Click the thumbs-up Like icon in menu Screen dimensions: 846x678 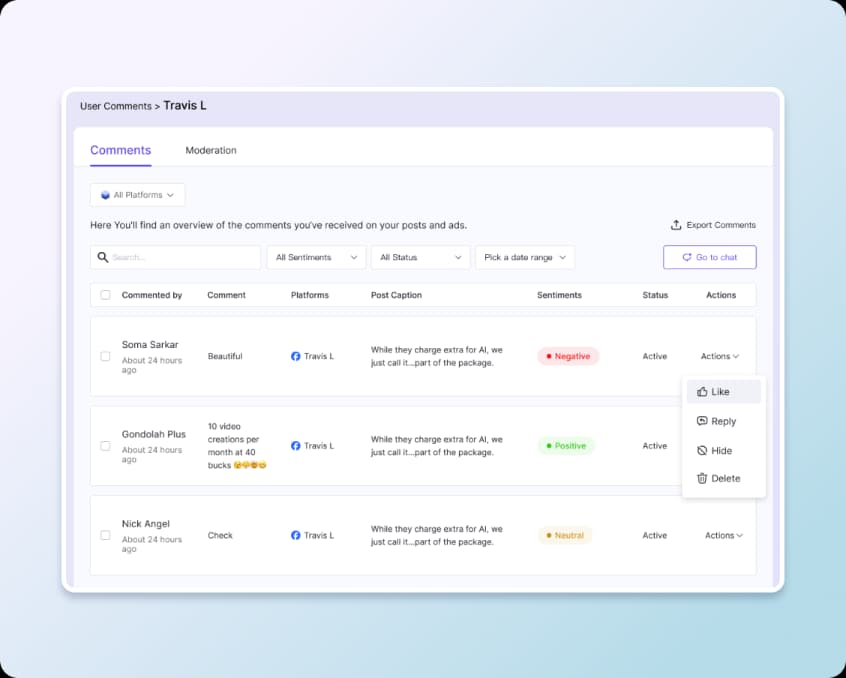[702, 392]
